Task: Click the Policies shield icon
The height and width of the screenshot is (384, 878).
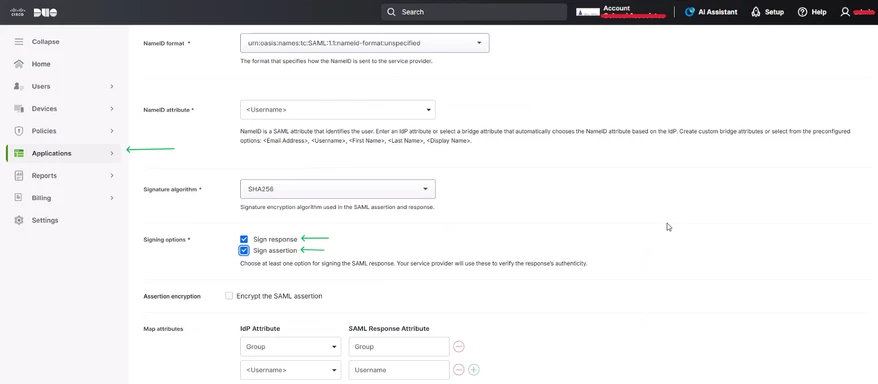Action: coord(19,131)
